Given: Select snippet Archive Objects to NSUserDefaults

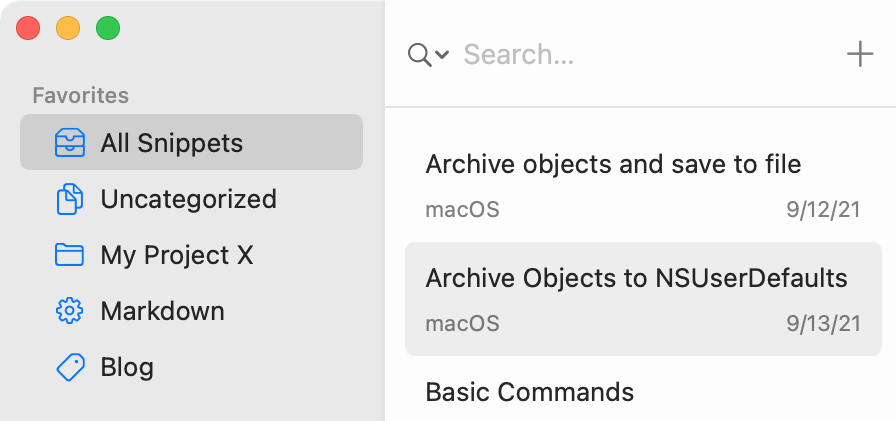Looking at the screenshot, I should (643, 299).
